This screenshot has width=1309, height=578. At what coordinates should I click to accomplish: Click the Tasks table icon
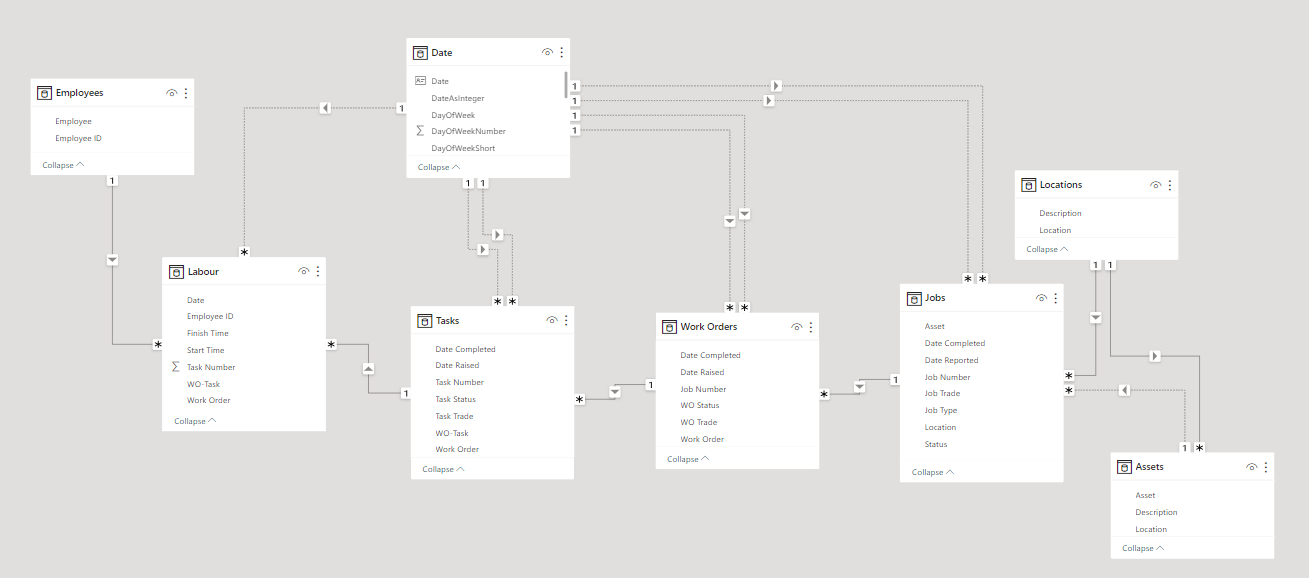click(x=424, y=320)
